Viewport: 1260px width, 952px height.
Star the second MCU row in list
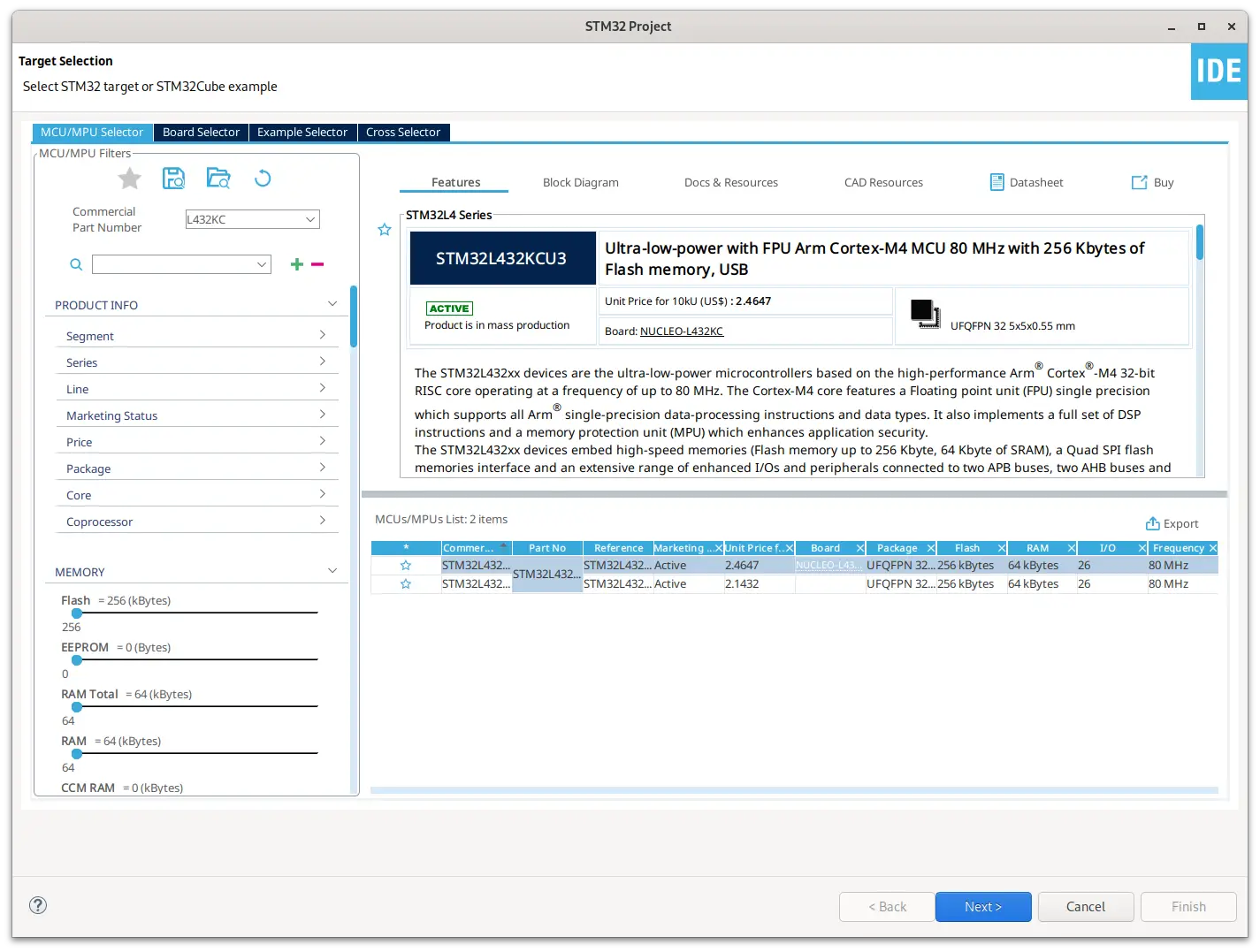pos(406,584)
